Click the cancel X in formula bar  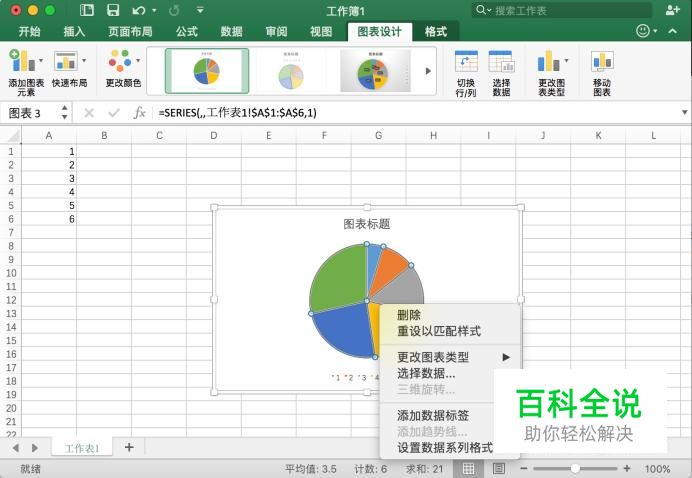pos(89,113)
